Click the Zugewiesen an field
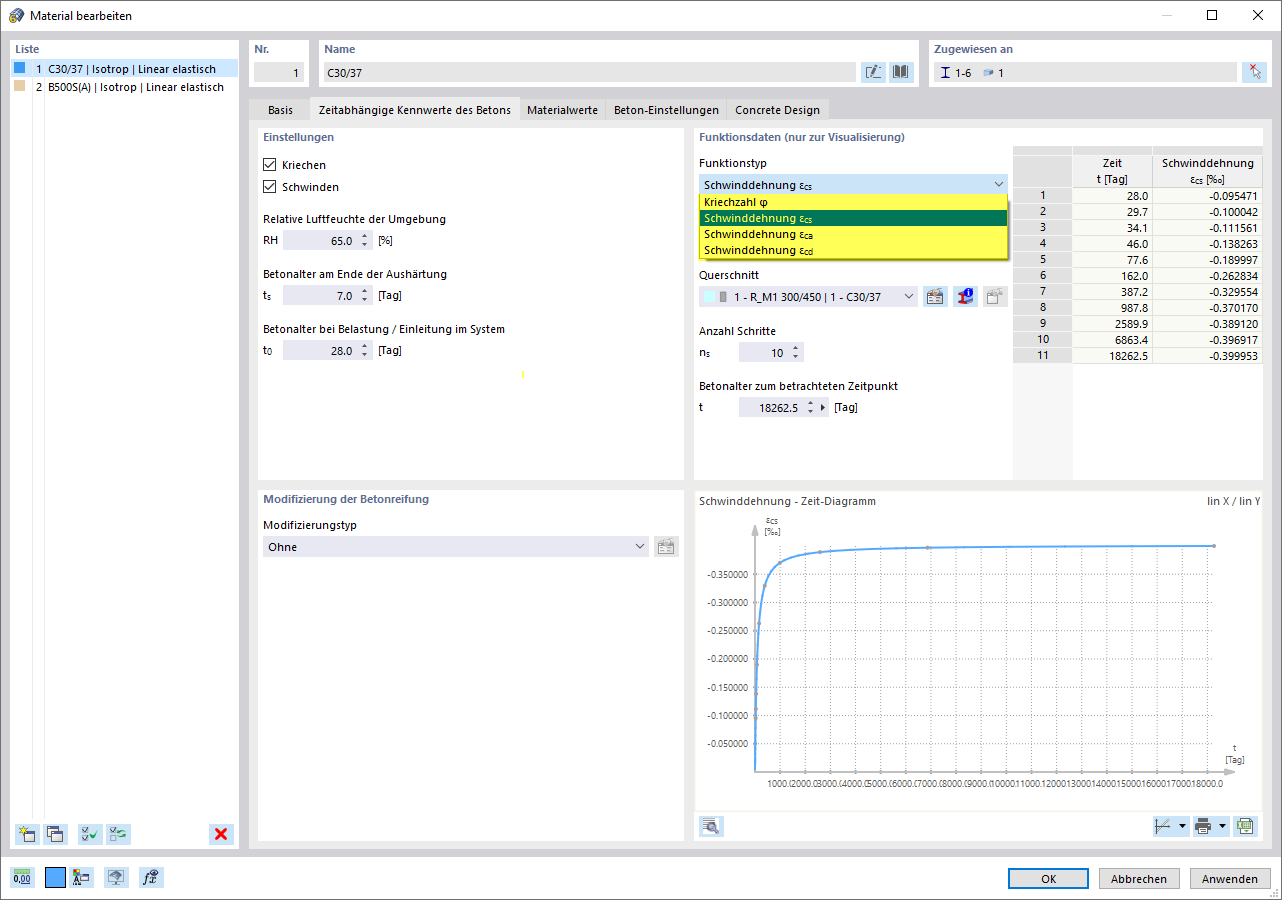The width and height of the screenshot is (1282, 900). [x=1085, y=72]
